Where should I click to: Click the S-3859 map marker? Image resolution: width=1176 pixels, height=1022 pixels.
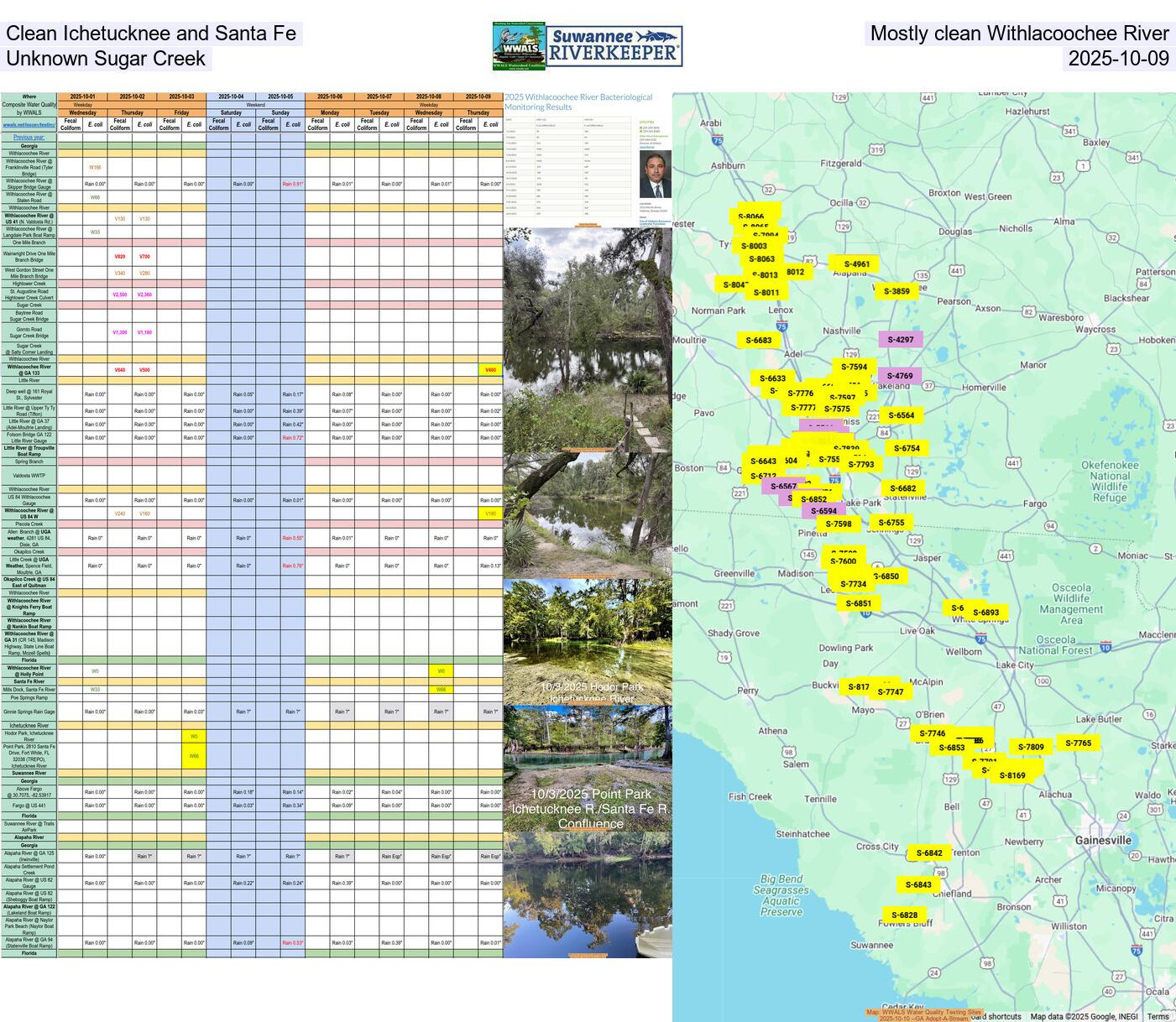point(896,292)
